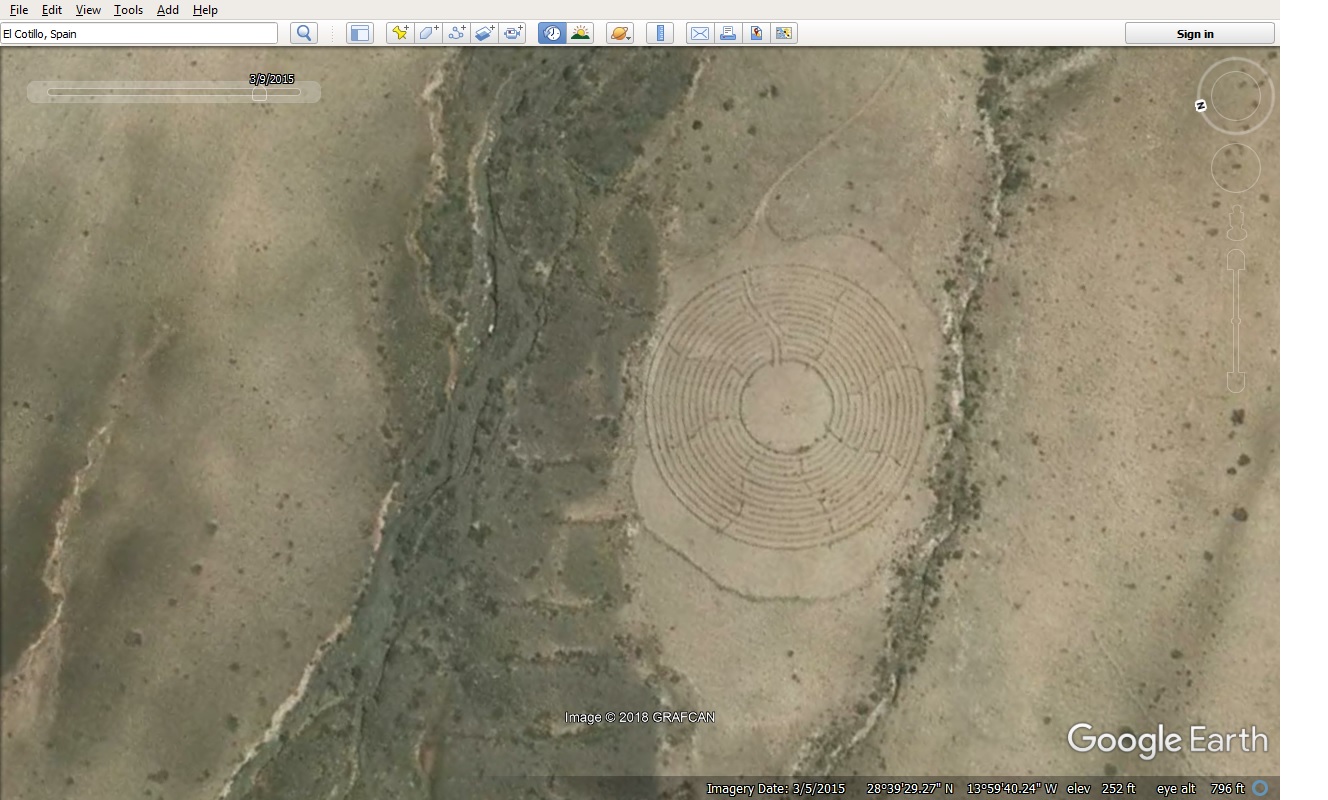Add a placemark with the pushpin icon

(400, 33)
